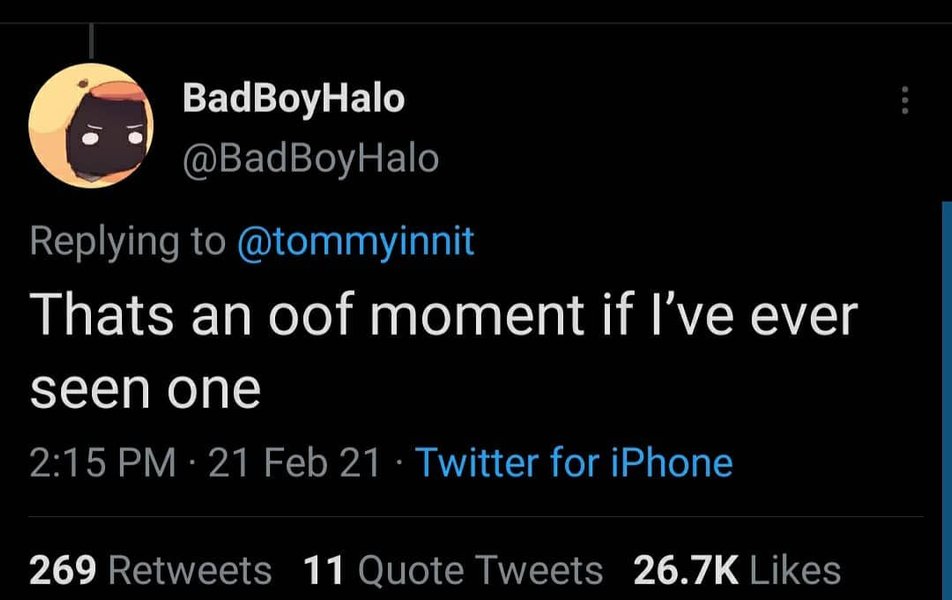Open the Twitter for iPhone source link

pyautogui.click(x=573, y=463)
